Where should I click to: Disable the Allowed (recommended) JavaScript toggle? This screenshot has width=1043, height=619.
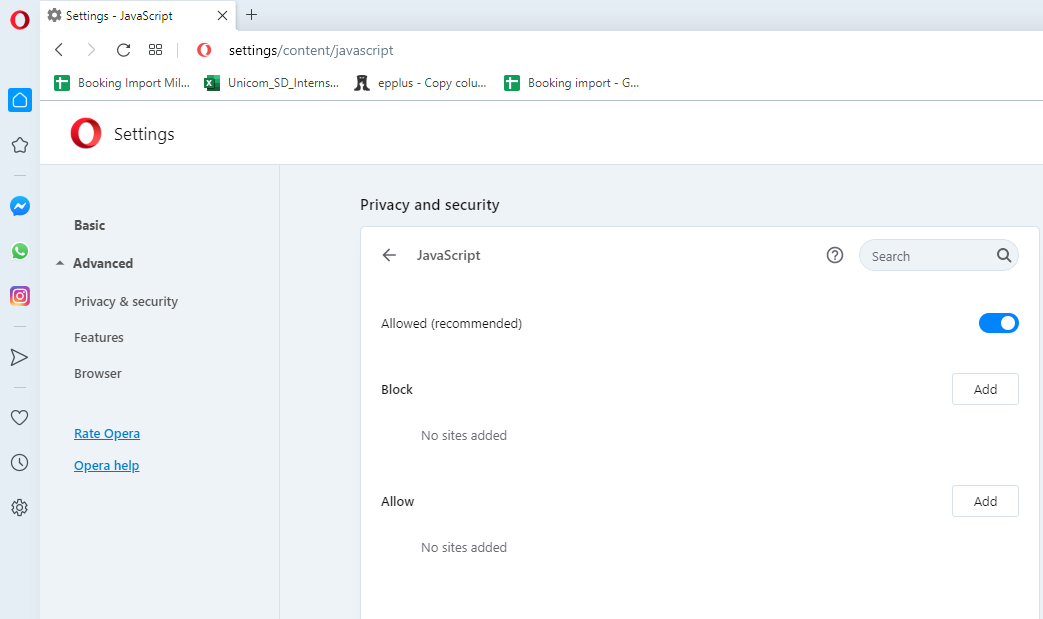coord(998,322)
